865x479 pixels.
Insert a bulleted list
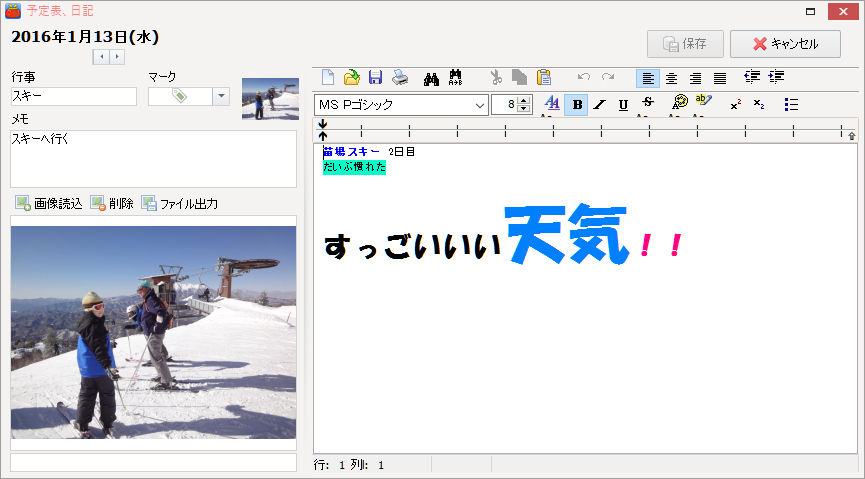(x=791, y=104)
